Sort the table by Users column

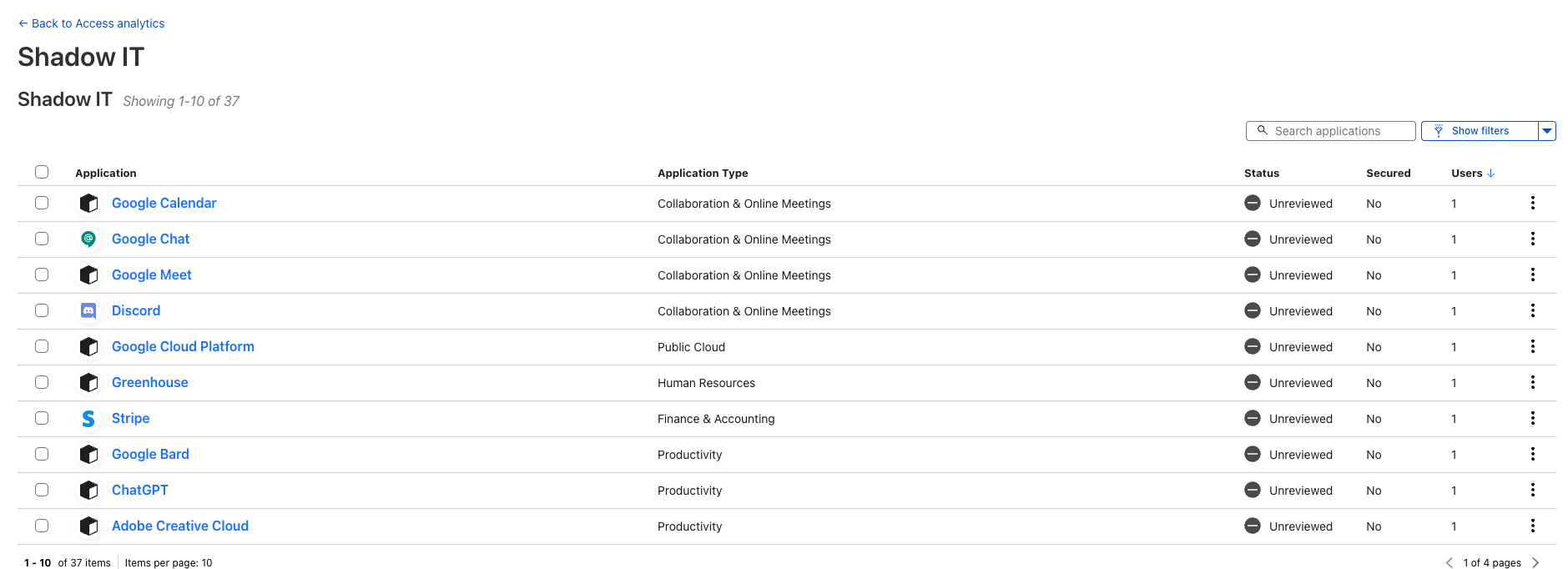point(1473,174)
